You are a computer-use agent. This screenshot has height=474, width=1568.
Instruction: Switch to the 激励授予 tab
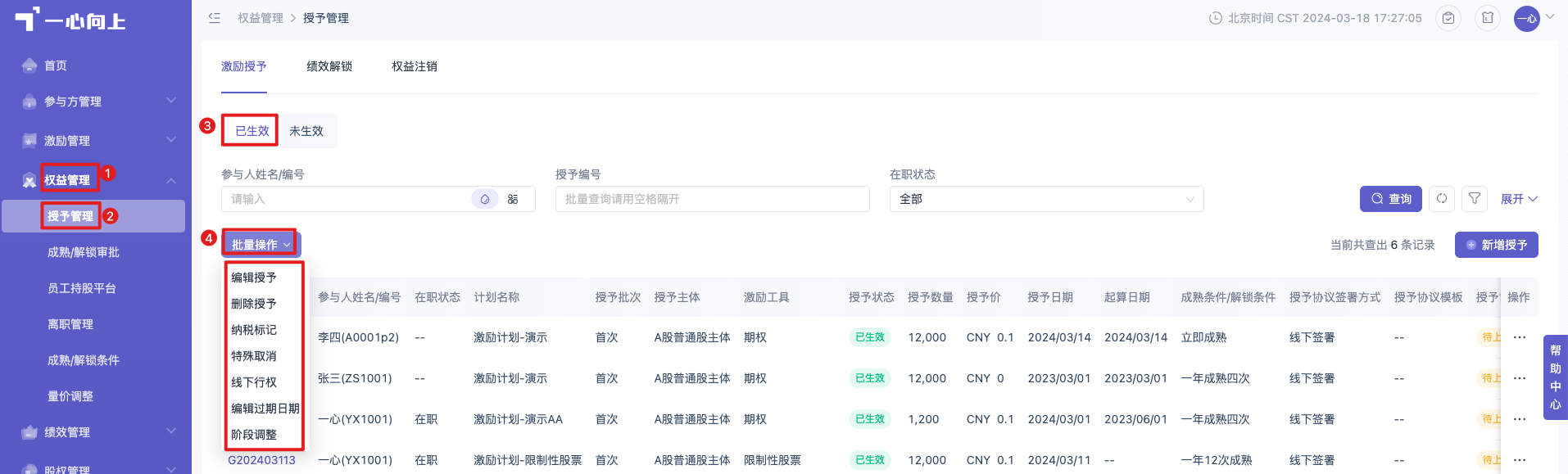click(244, 66)
